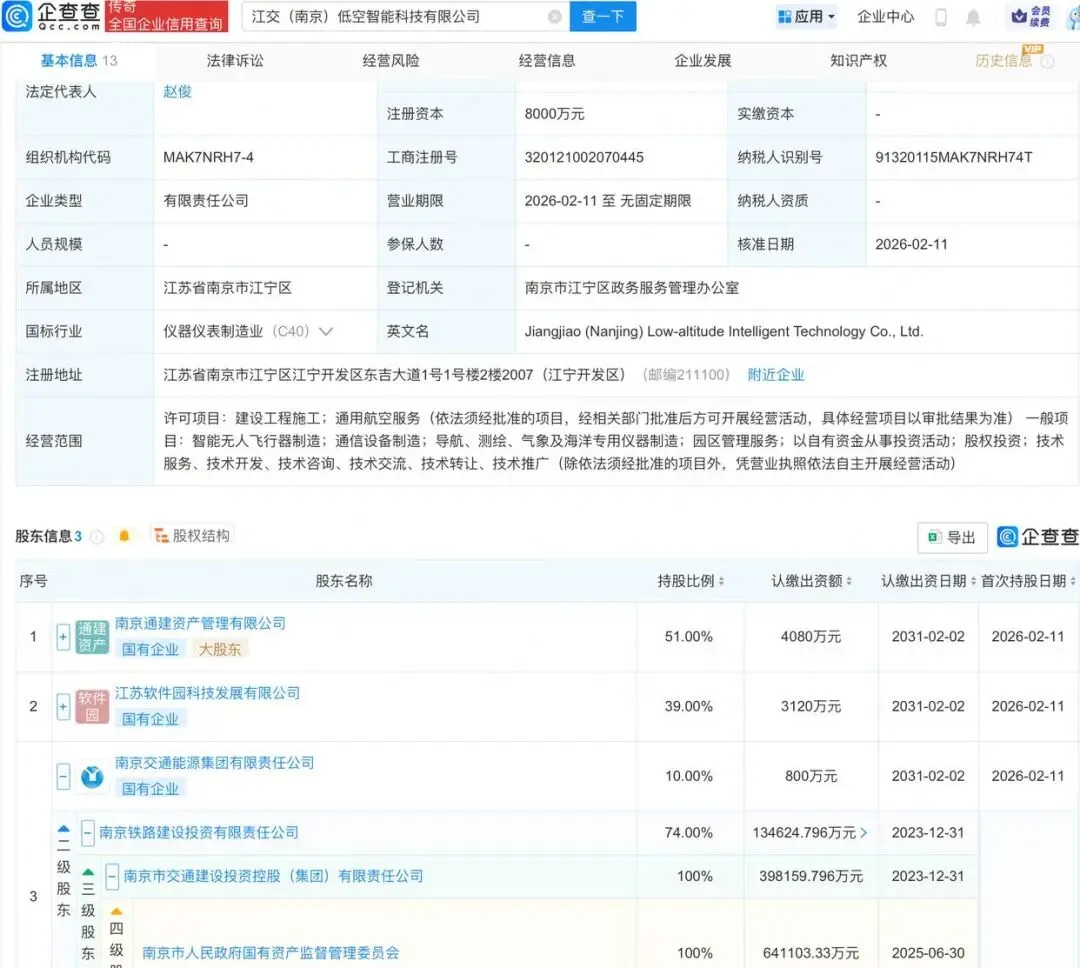Click the 股权结构 chart icon
This screenshot has width=1080, height=968.
(161, 535)
